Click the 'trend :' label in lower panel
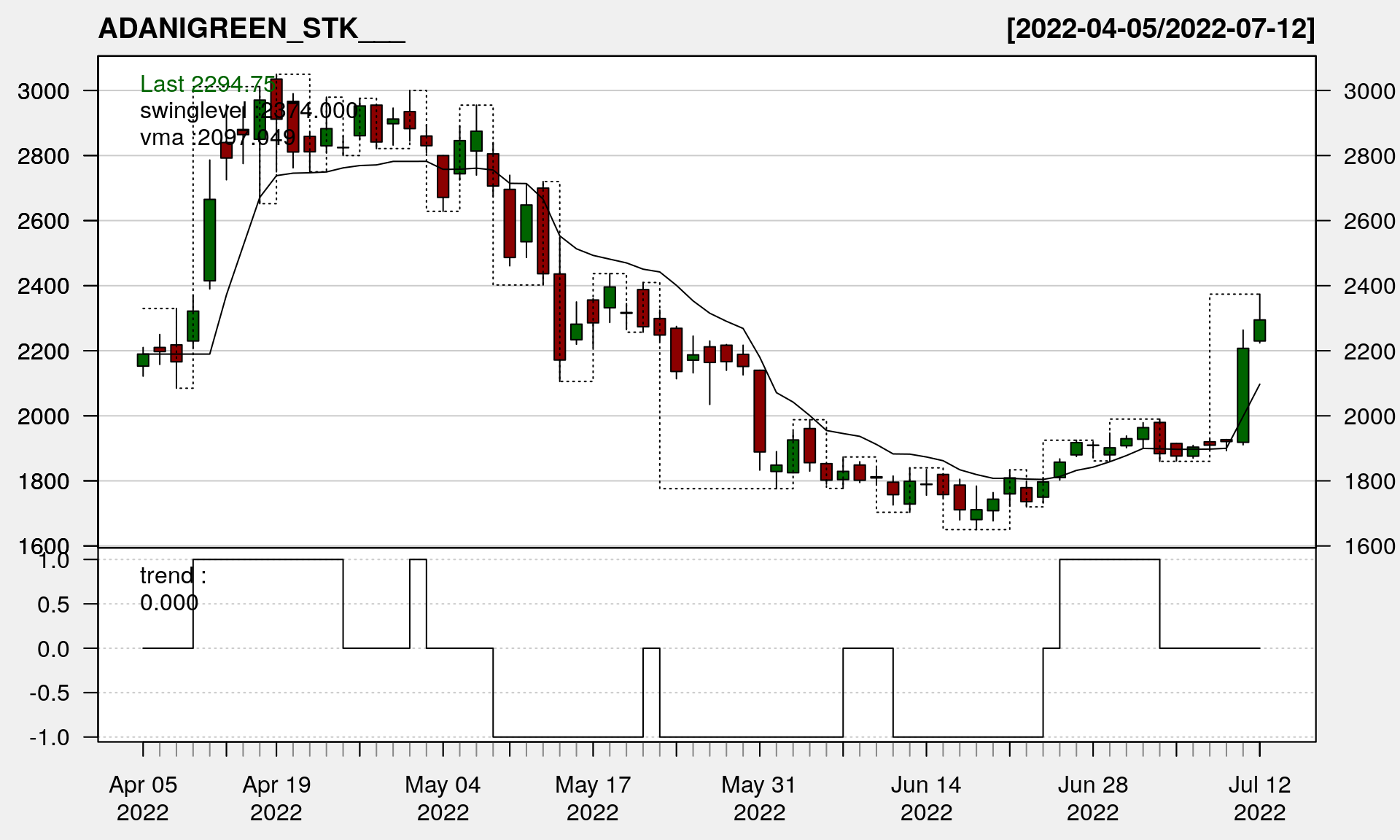Screen dimensions: 1400x840 pos(173,576)
